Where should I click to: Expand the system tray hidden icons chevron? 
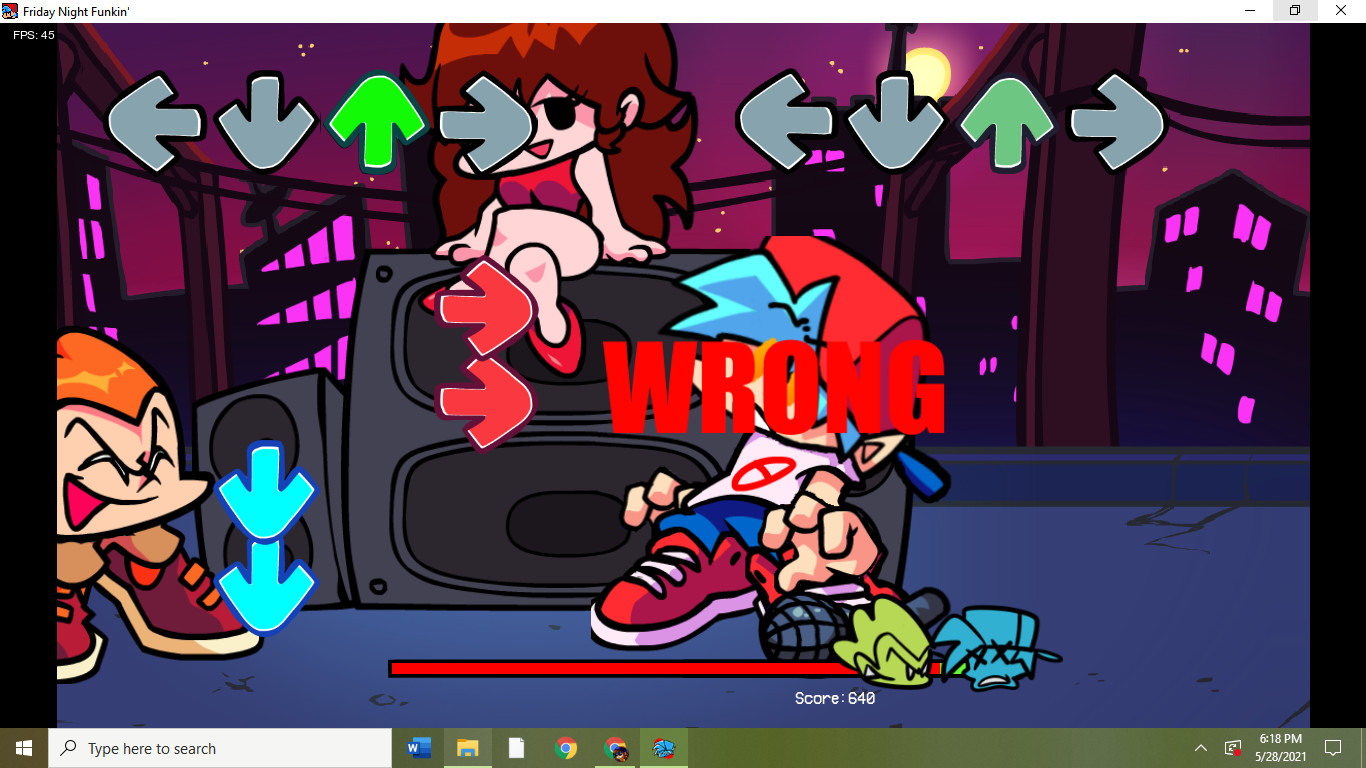point(1201,748)
